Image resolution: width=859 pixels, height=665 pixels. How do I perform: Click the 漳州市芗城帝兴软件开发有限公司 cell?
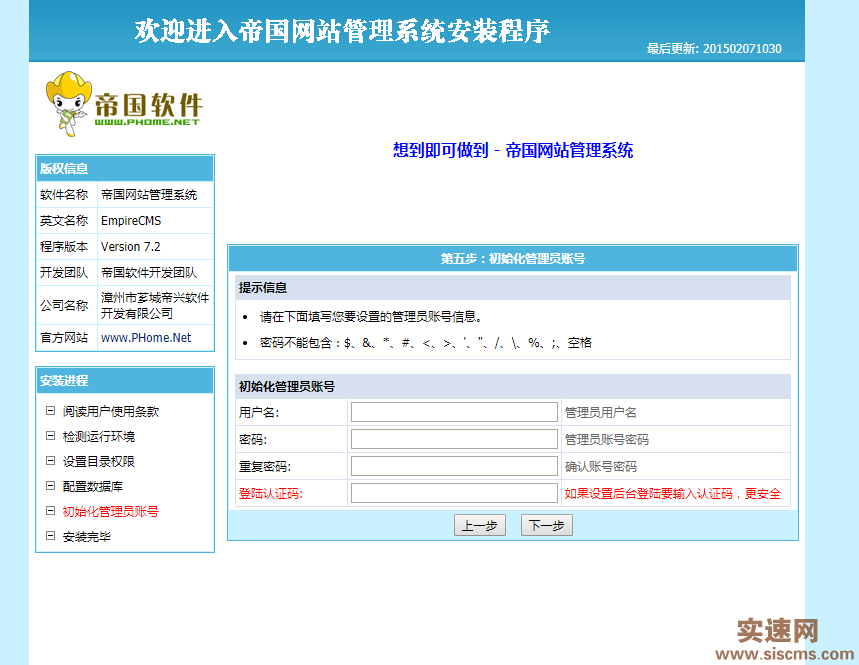point(156,306)
